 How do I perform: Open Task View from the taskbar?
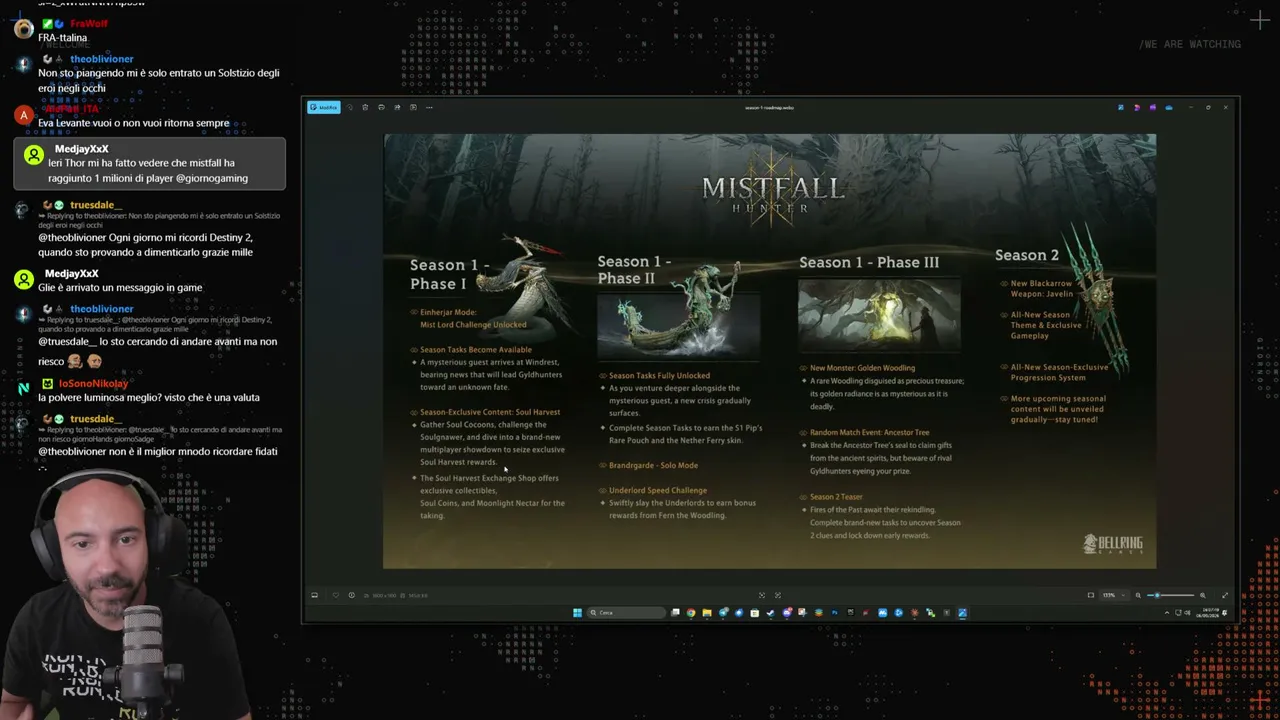[x=675, y=613]
